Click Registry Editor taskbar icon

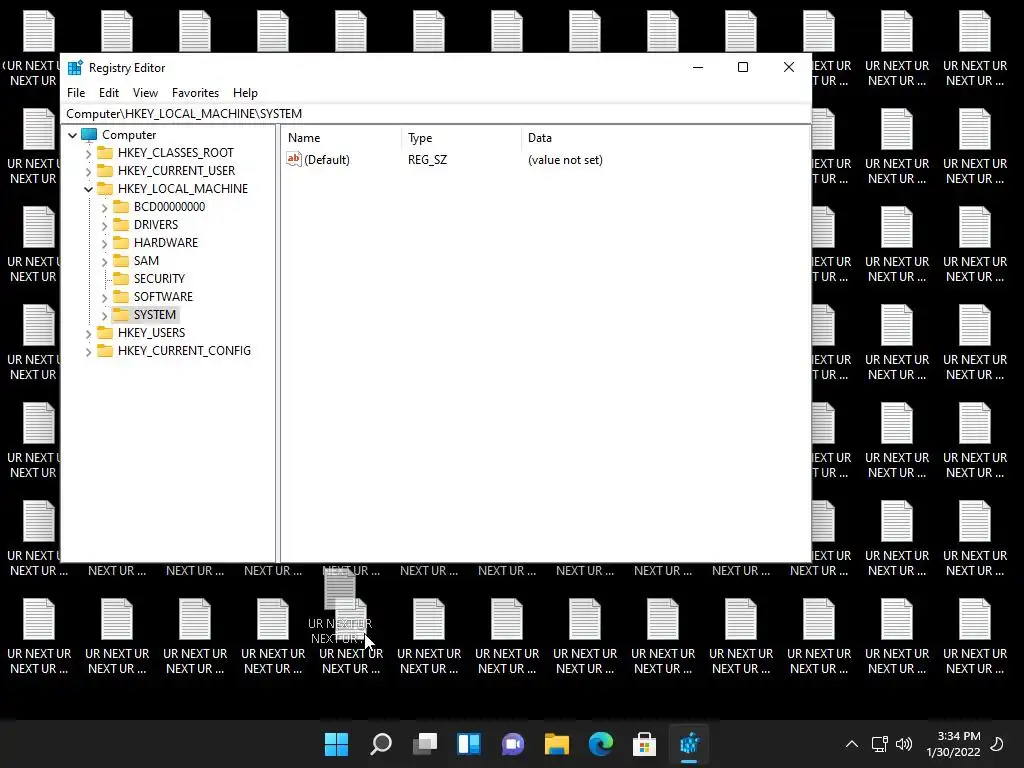click(x=689, y=744)
